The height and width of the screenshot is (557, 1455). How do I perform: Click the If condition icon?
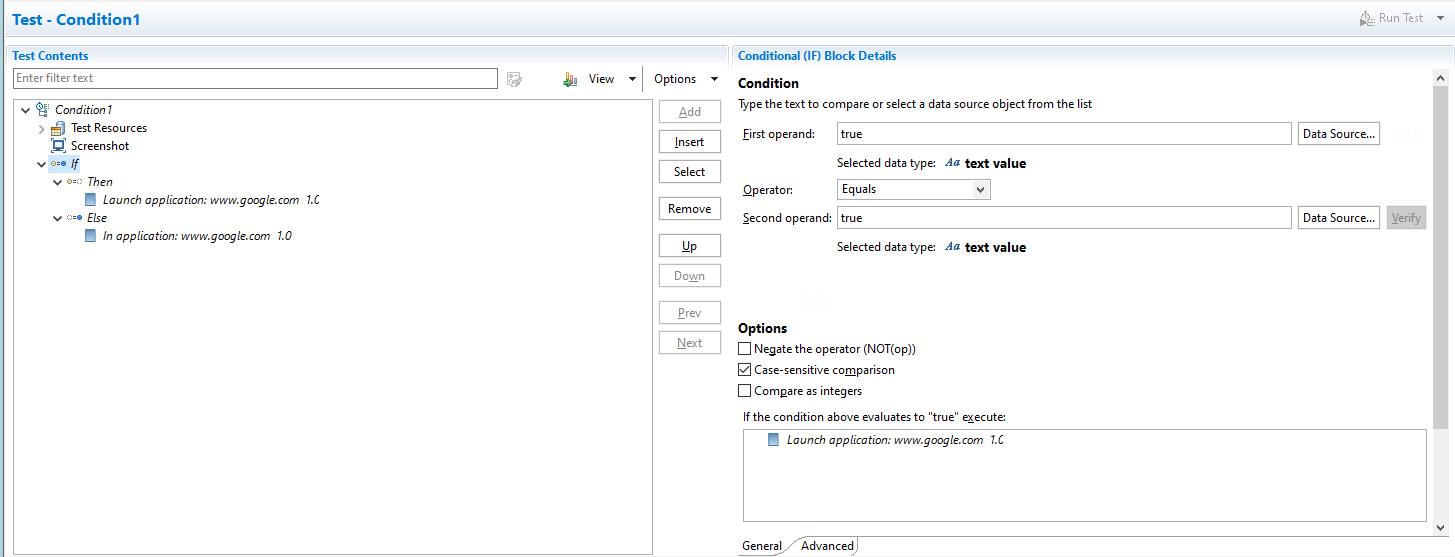(58, 164)
